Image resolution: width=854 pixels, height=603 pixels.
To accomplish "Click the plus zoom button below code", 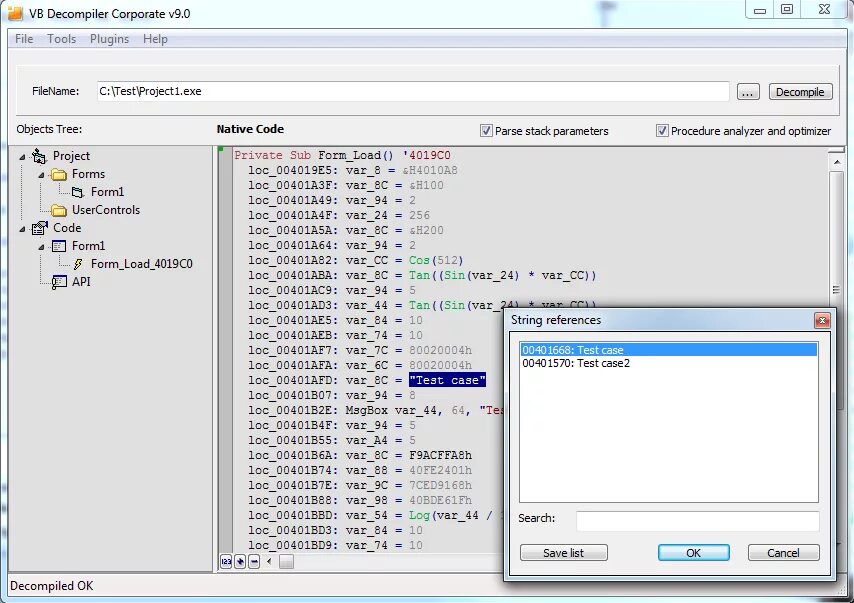I will pos(240,561).
